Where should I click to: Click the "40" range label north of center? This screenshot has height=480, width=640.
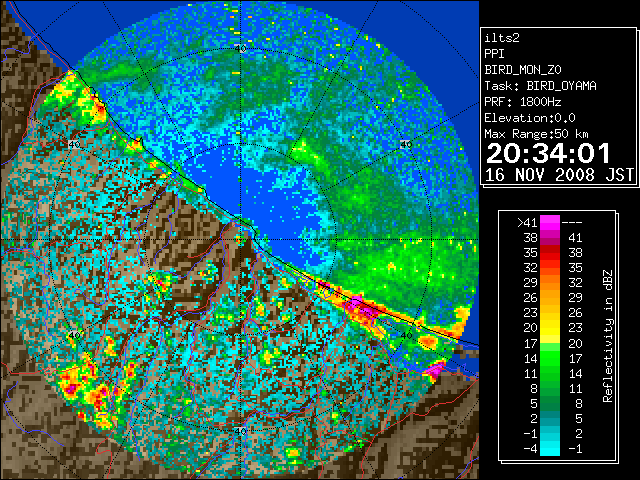(x=240, y=49)
